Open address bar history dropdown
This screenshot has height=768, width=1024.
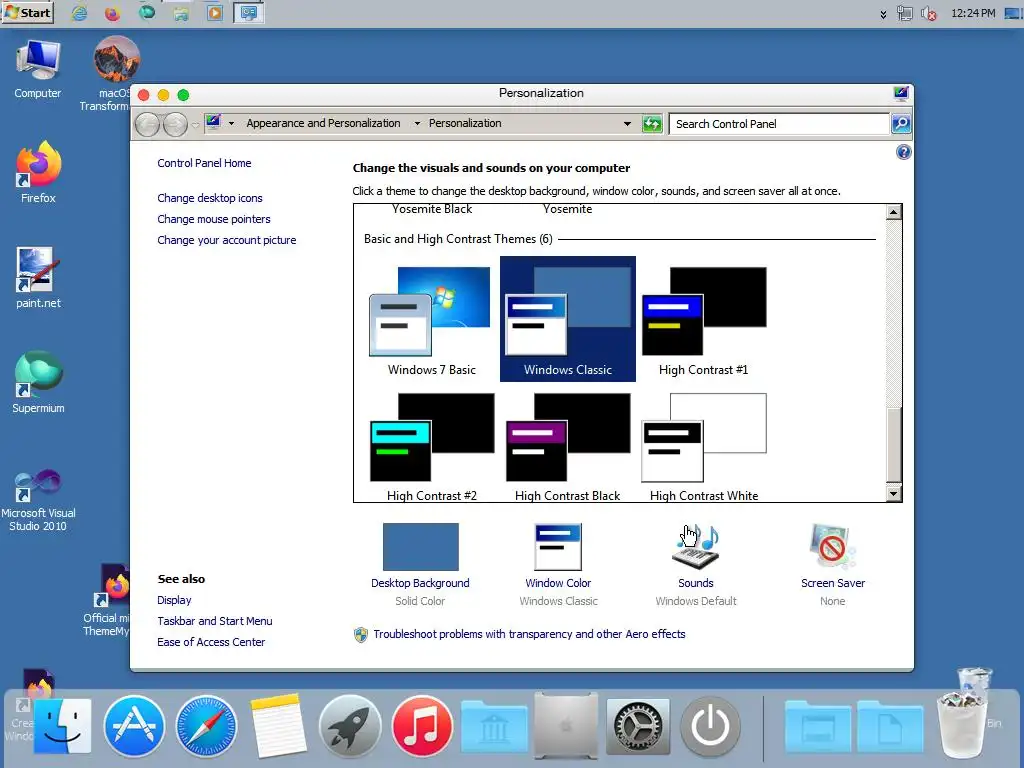[627, 123]
